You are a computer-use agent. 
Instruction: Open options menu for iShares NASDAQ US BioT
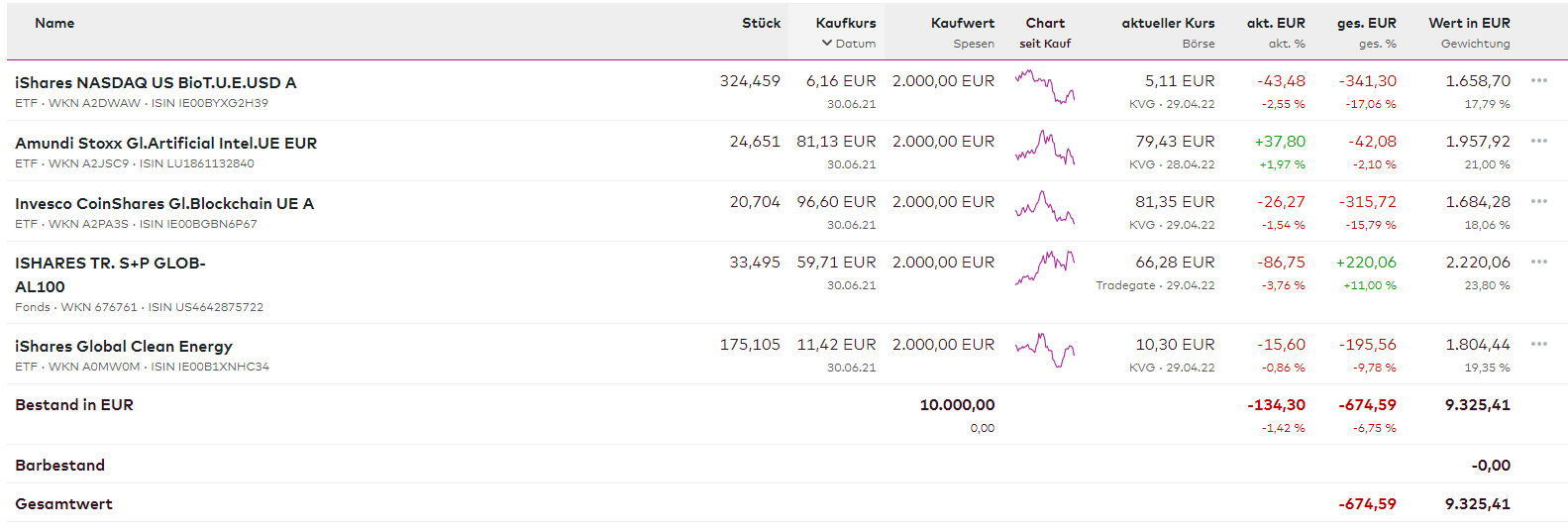[x=1538, y=80]
